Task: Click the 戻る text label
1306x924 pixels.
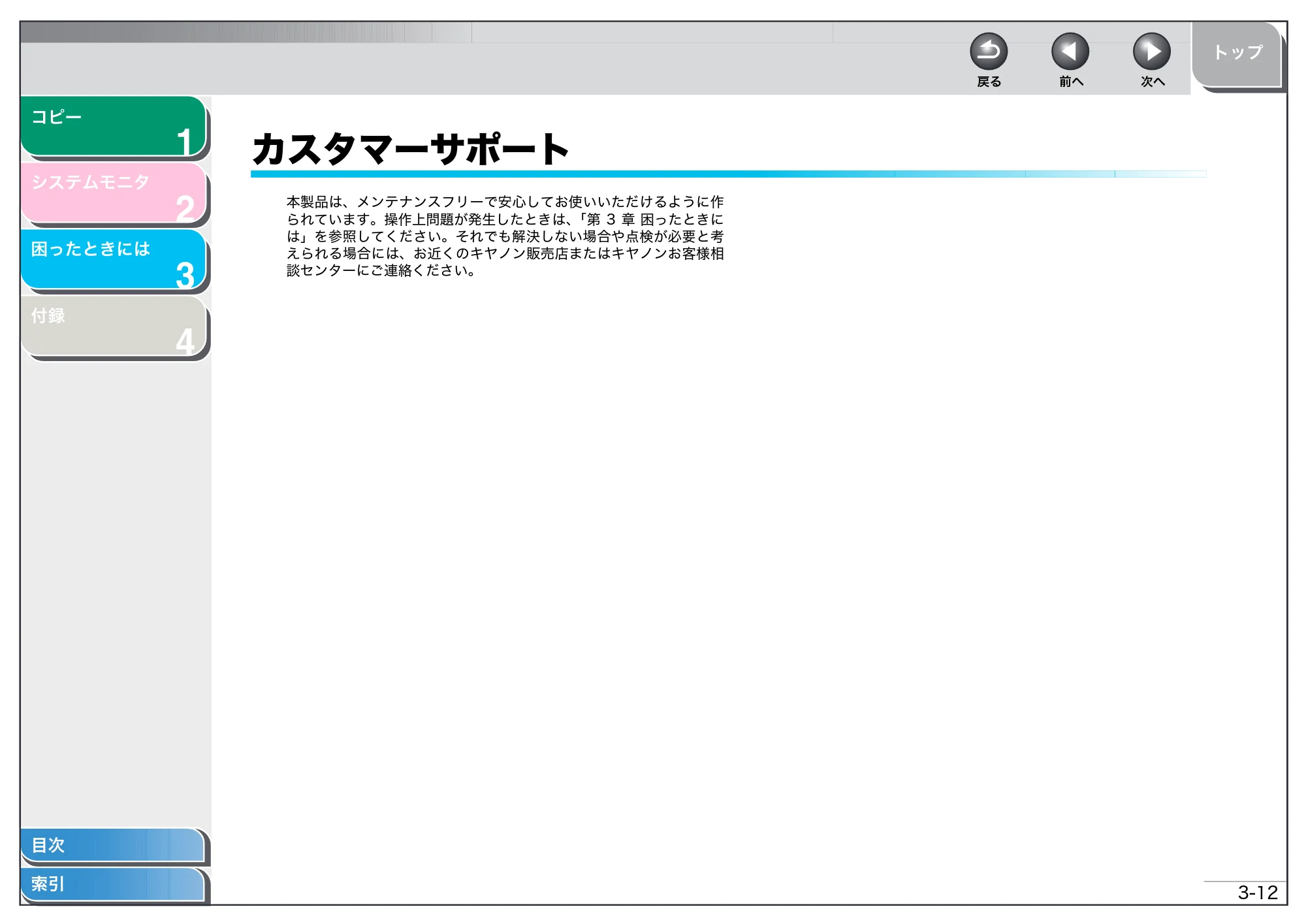Action: click(x=989, y=82)
